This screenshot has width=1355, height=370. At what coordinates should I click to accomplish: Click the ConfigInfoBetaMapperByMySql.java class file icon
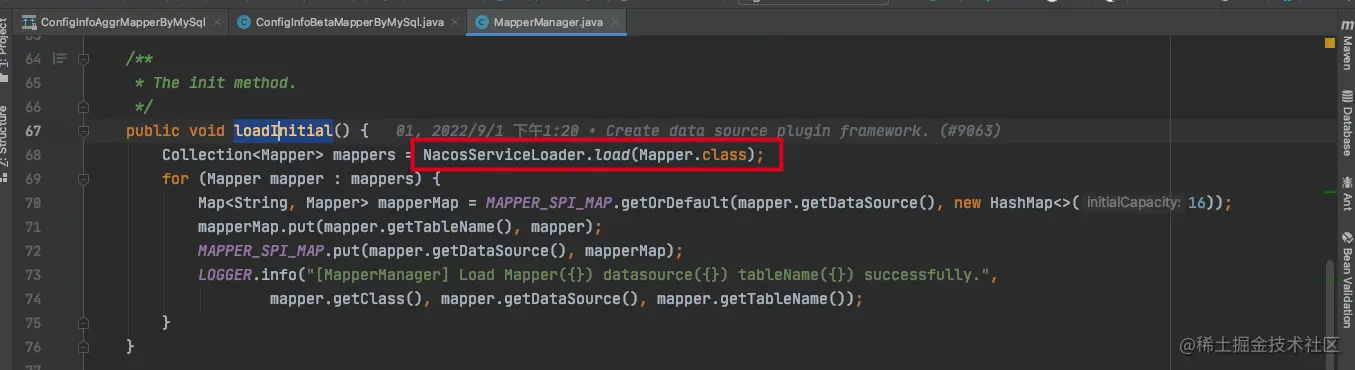coord(244,22)
